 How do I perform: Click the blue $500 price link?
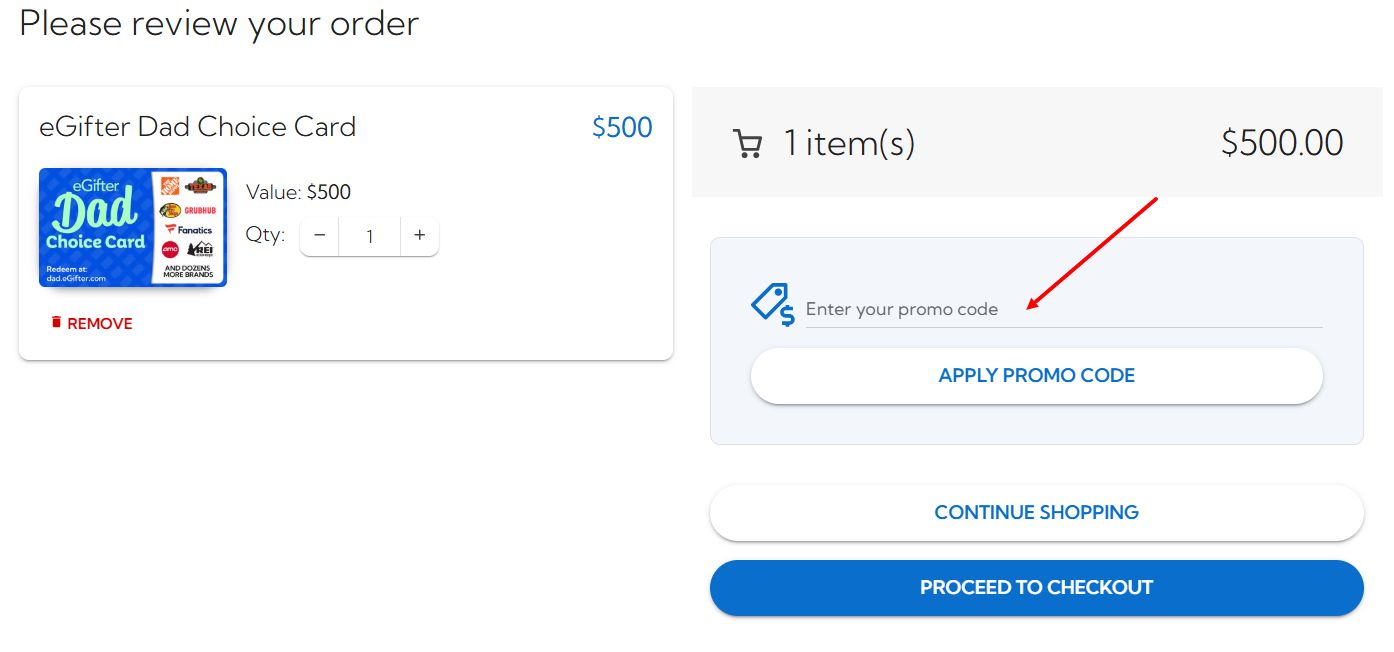[x=622, y=126]
